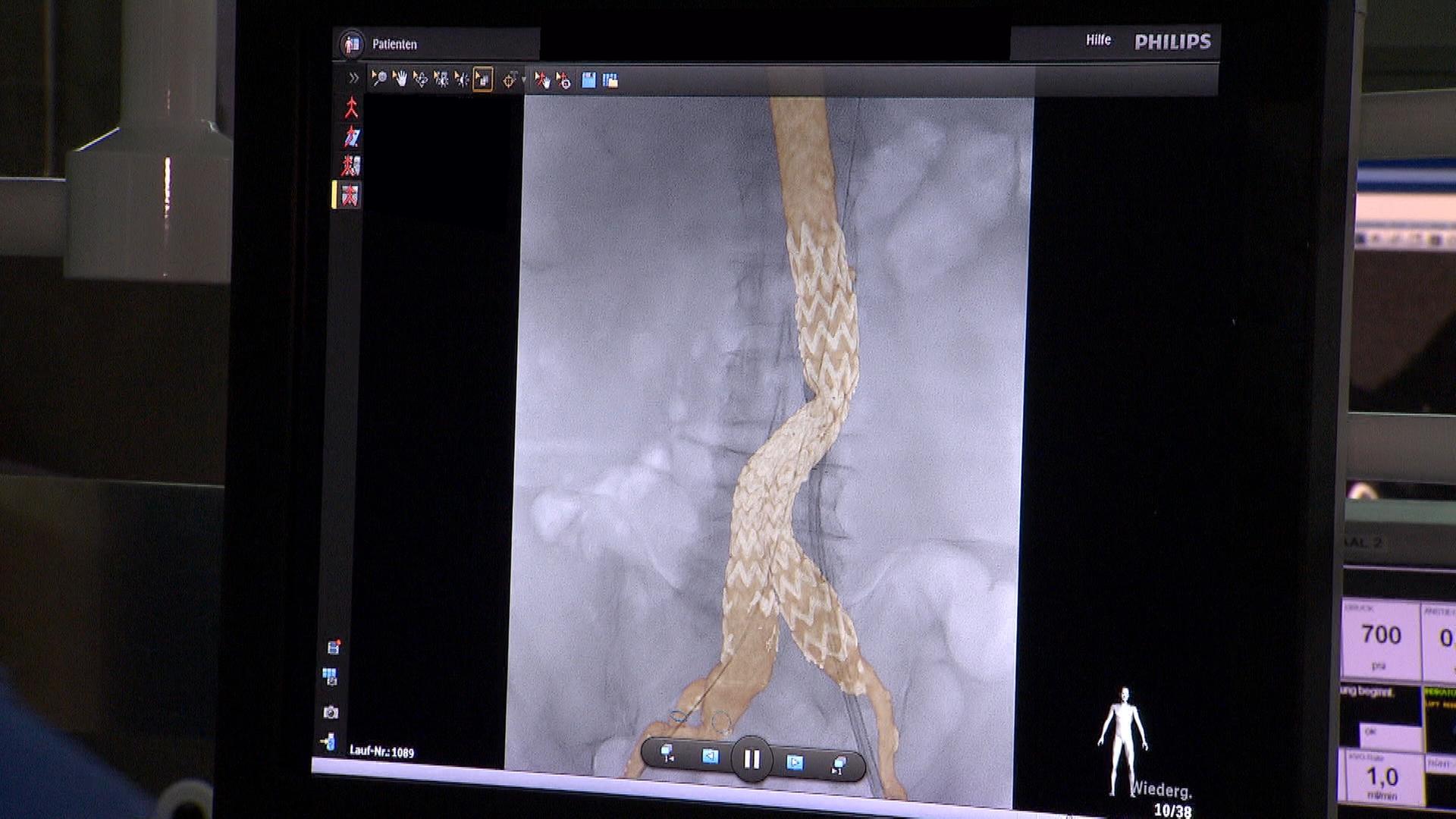Click the highlighted active toolbar tool
Screen dimensions: 1456x819
click(x=482, y=79)
